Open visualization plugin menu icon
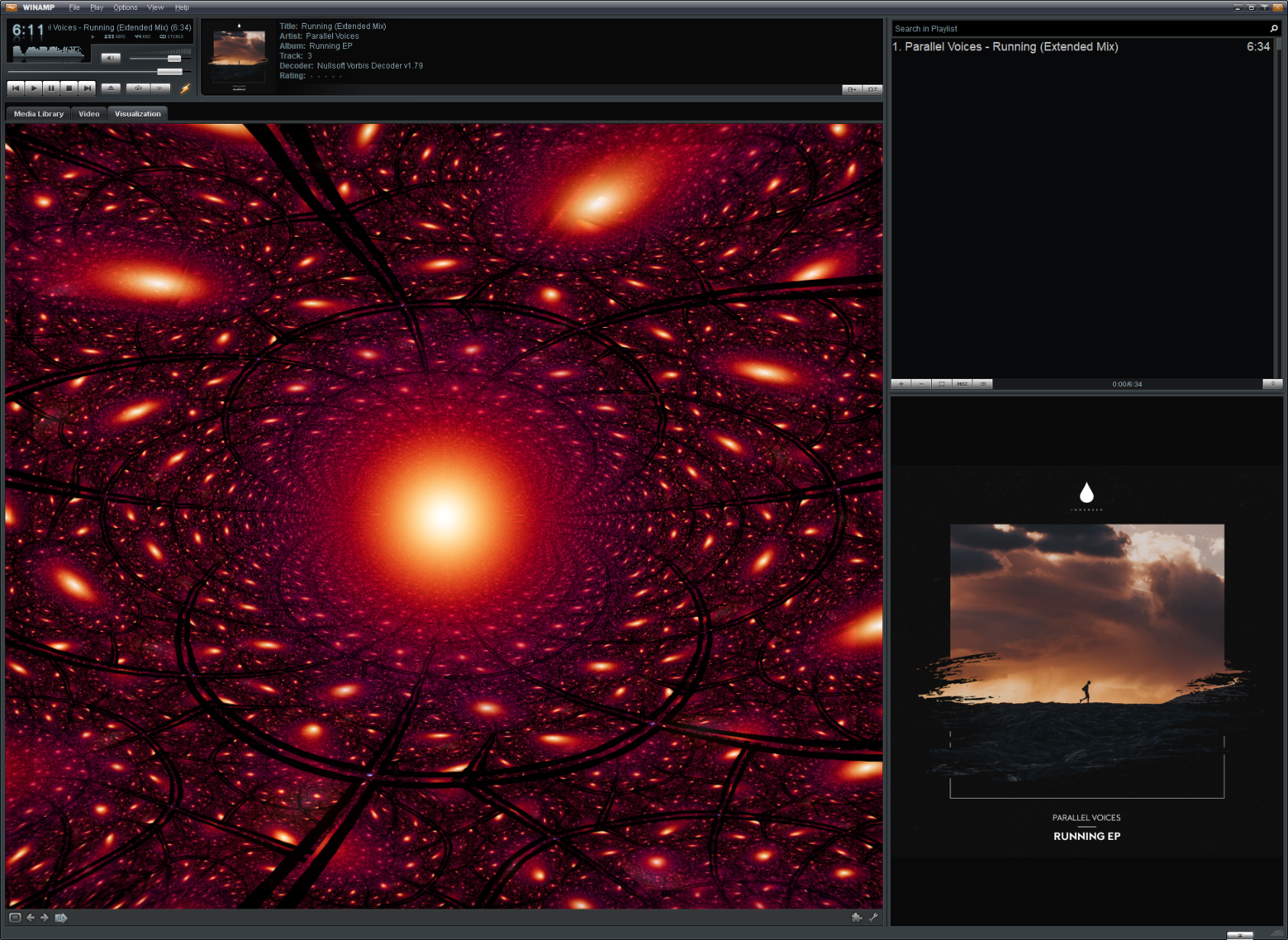 tap(856, 917)
